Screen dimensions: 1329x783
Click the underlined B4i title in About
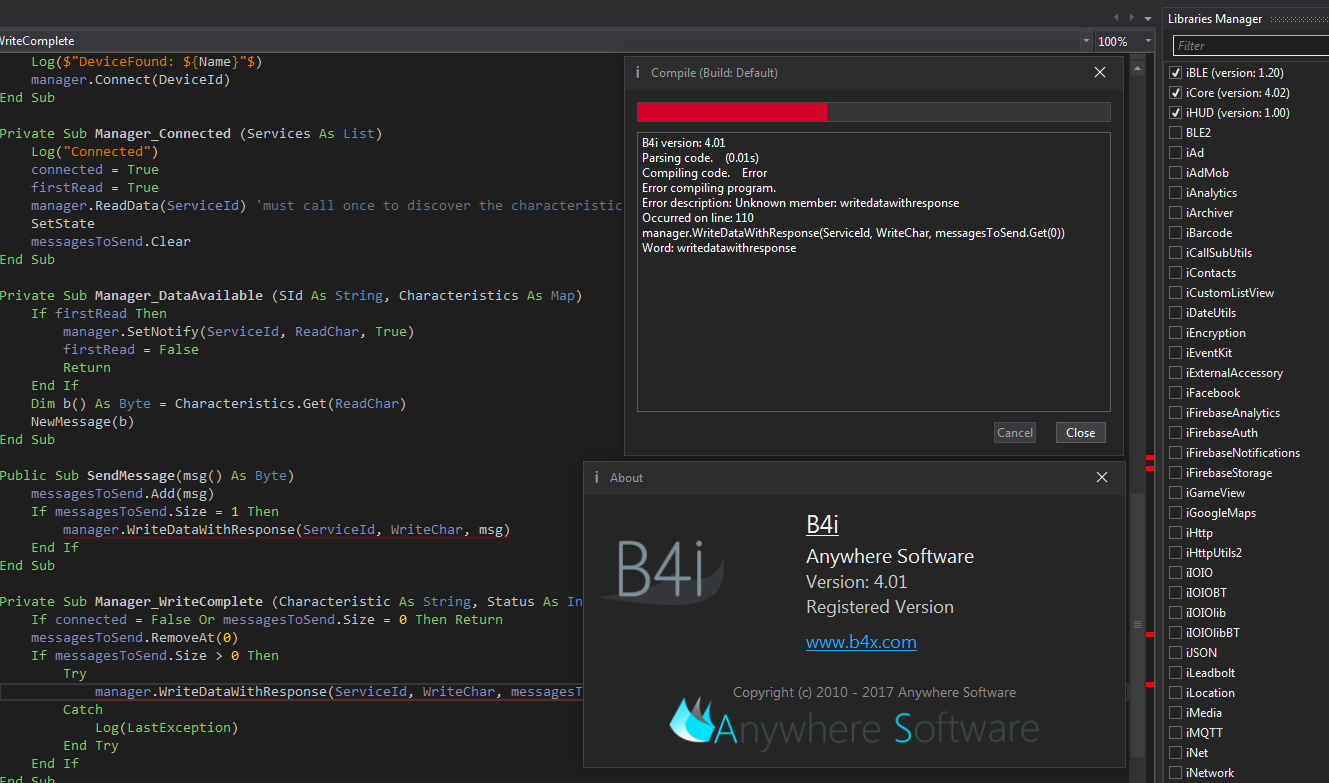[822, 524]
